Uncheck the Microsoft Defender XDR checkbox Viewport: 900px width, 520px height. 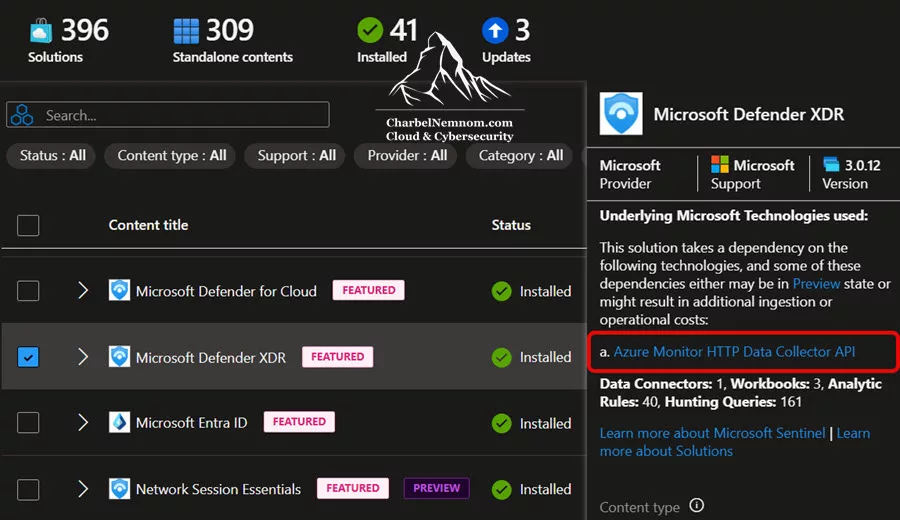[28, 357]
